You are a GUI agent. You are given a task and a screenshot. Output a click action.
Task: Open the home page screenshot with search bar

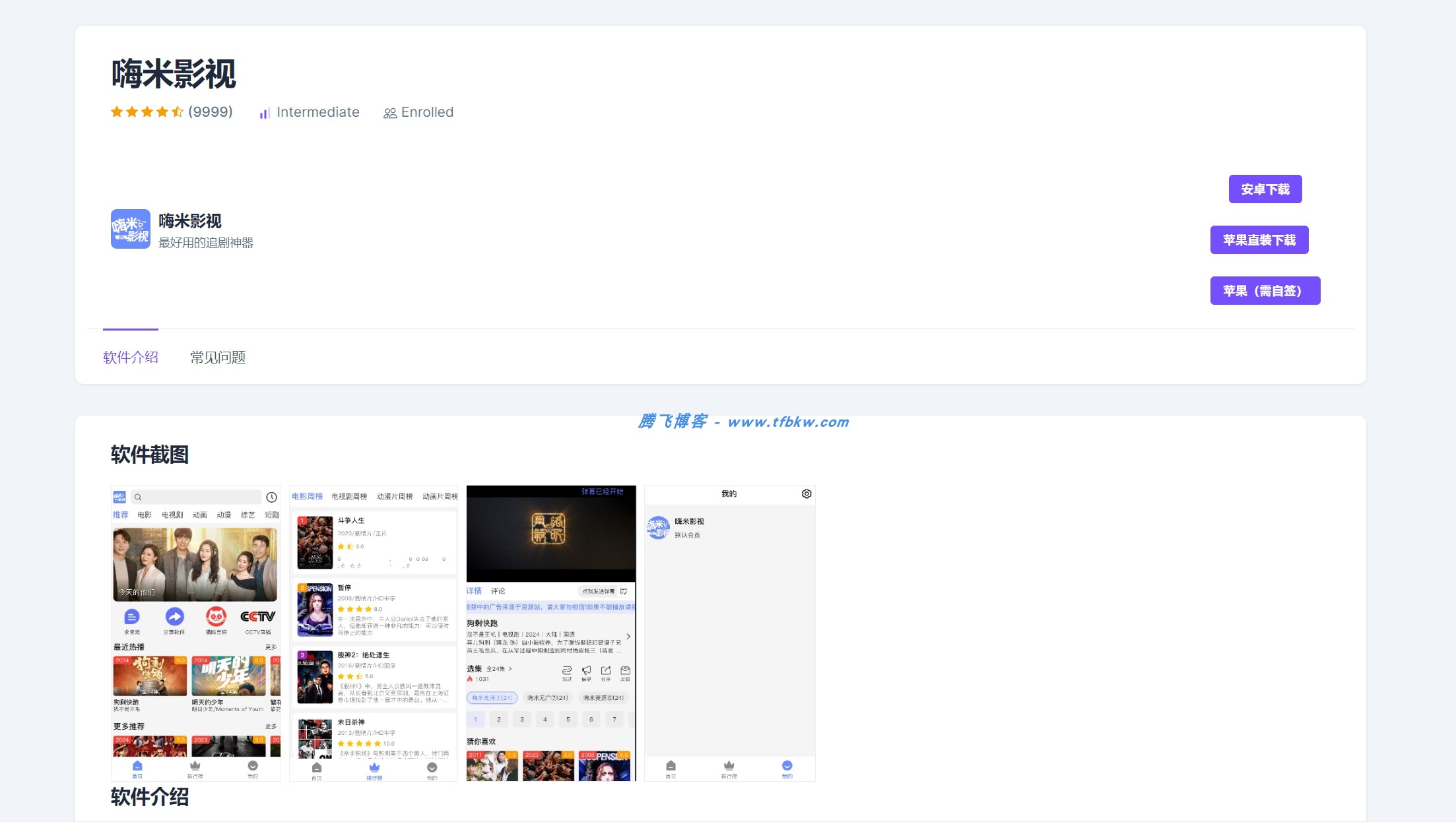point(196,633)
